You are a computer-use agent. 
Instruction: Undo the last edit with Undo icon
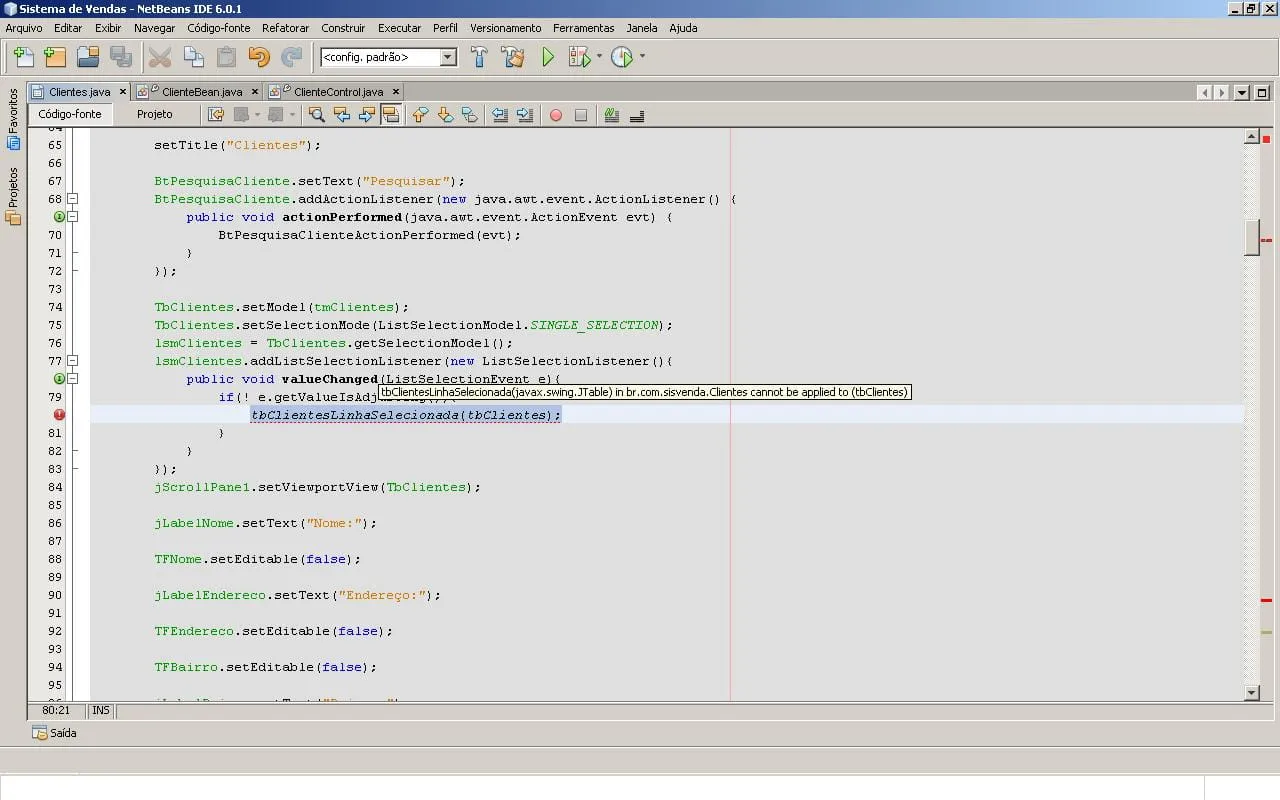(259, 57)
